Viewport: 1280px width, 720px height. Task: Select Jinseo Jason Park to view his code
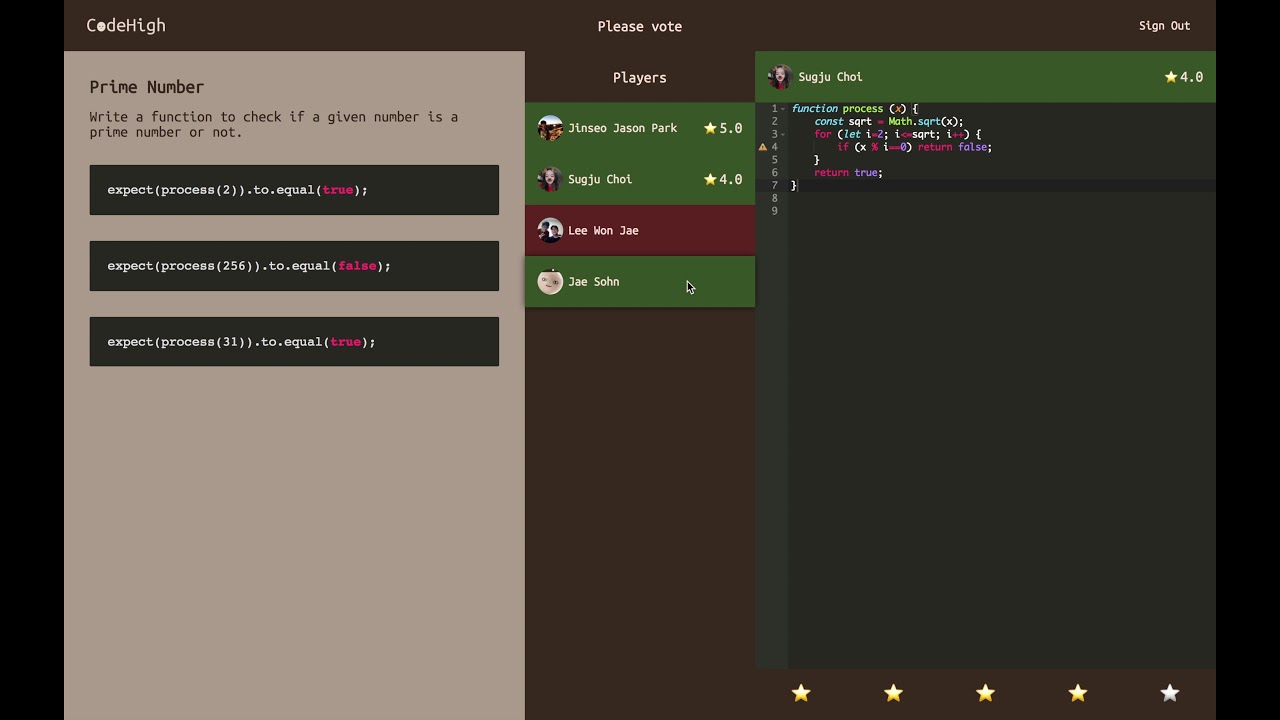click(640, 128)
